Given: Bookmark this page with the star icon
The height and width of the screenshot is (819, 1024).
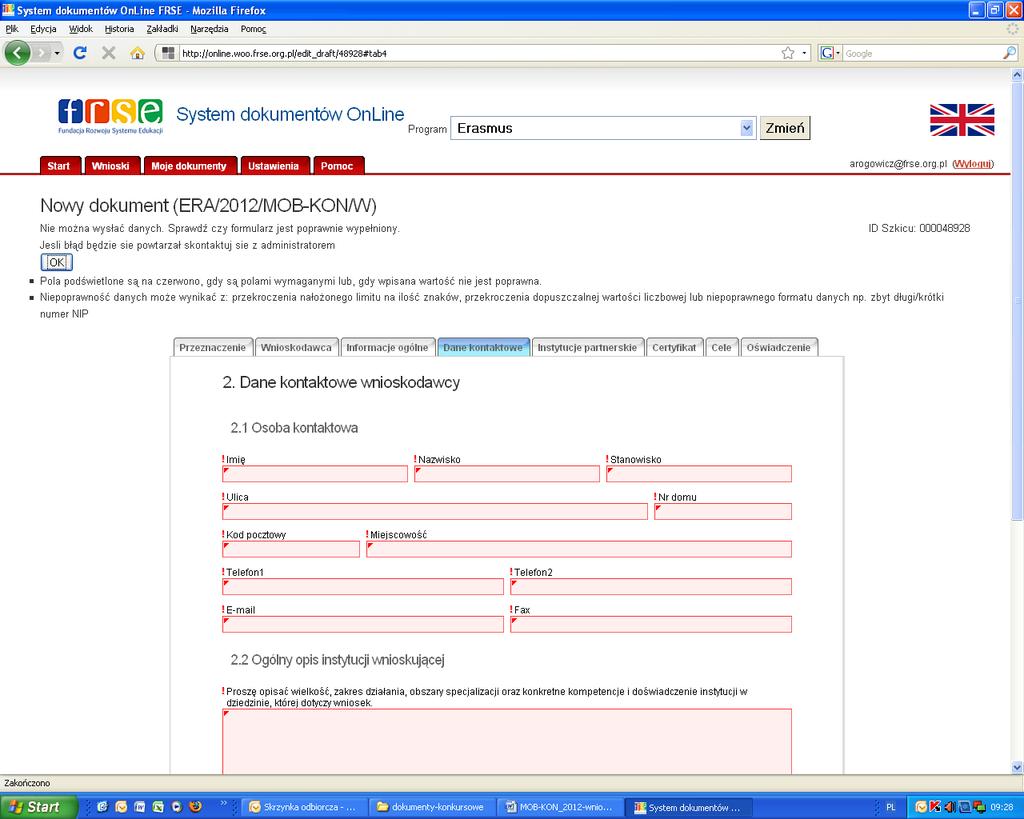Looking at the screenshot, I should [x=788, y=53].
